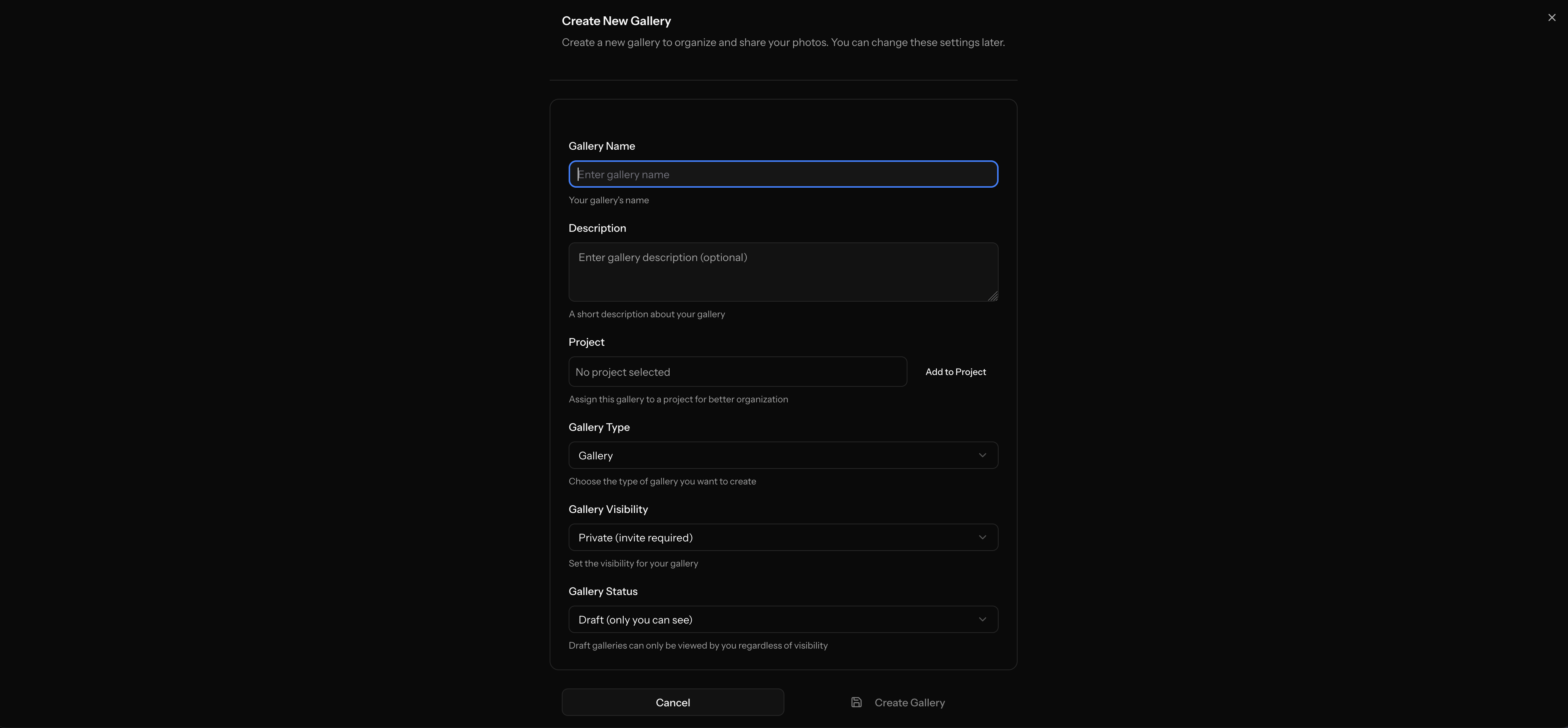
Task: Open the dropdown showing Gallery
Action: tap(773, 455)
